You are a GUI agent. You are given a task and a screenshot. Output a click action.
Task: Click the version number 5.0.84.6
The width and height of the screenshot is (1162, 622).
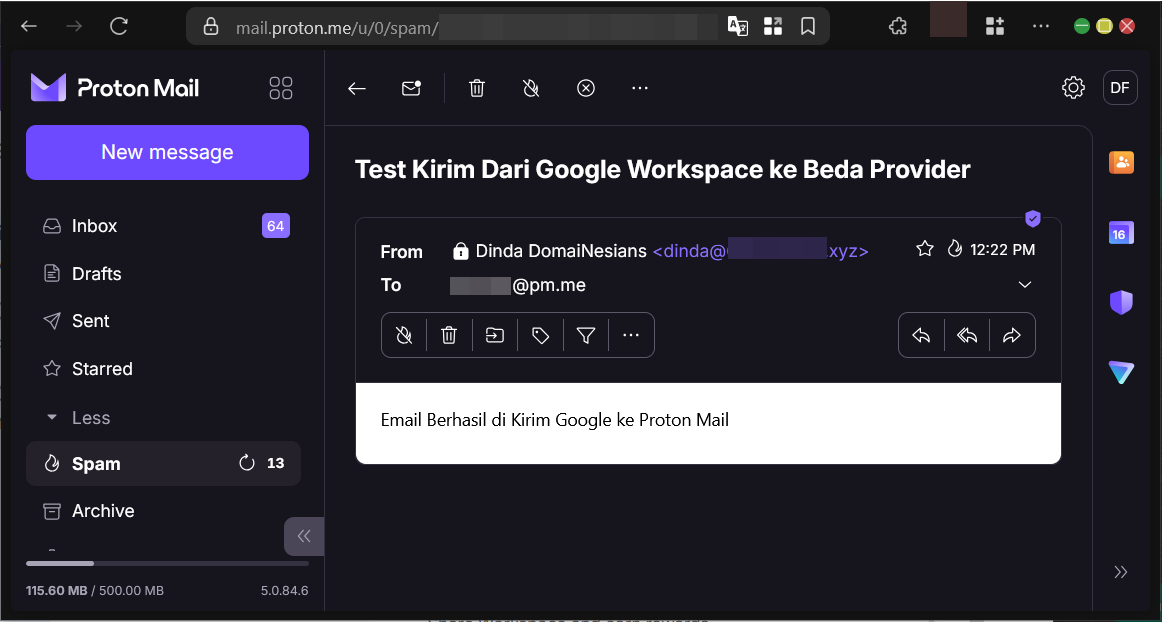[x=285, y=591]
